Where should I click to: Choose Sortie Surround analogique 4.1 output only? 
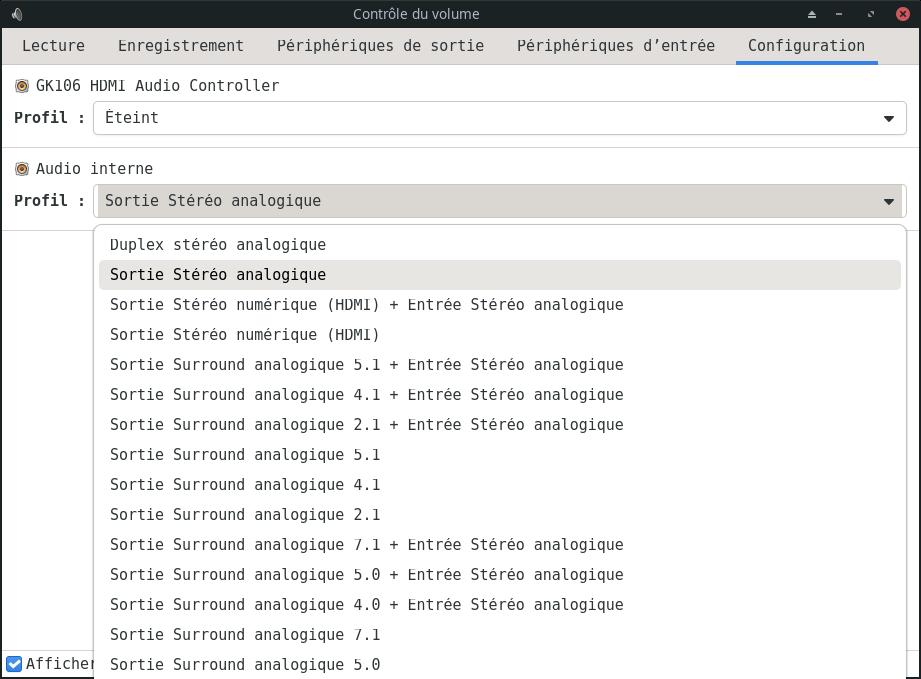point(500,485)
